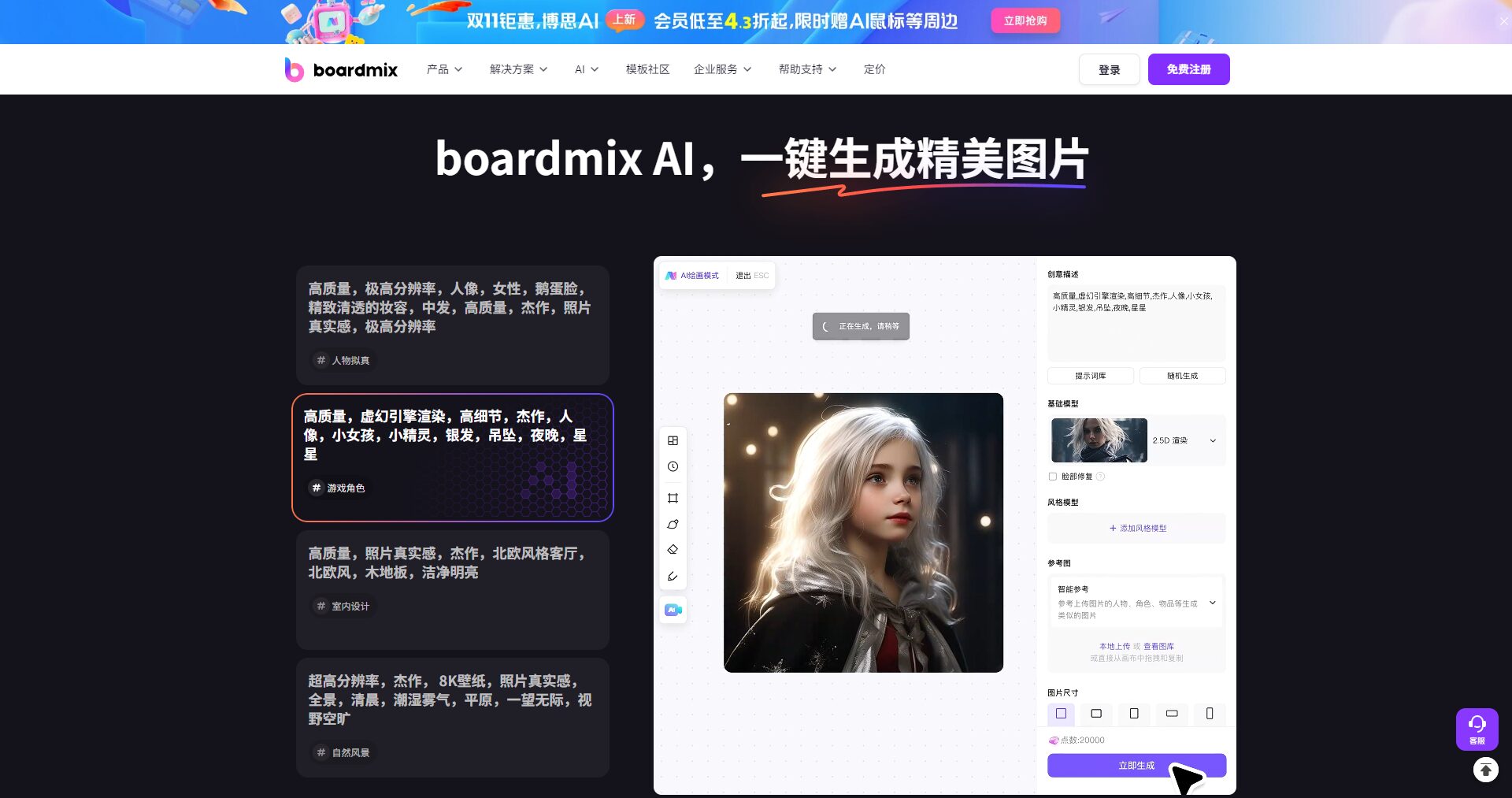Click the 立即生成 generate button
Image resolution: width=1512 pixels, height=798 pixels.
(x=1136, y=765)
